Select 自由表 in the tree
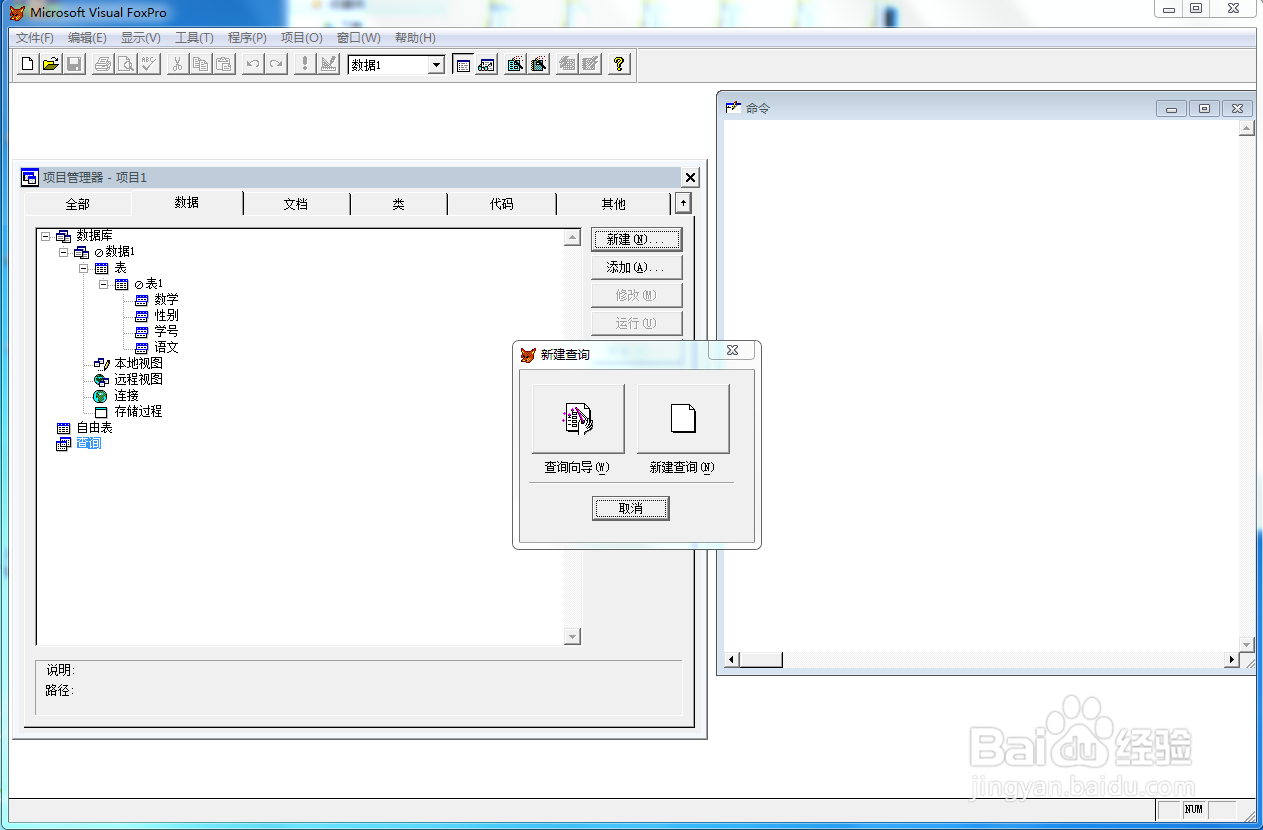 94,428
